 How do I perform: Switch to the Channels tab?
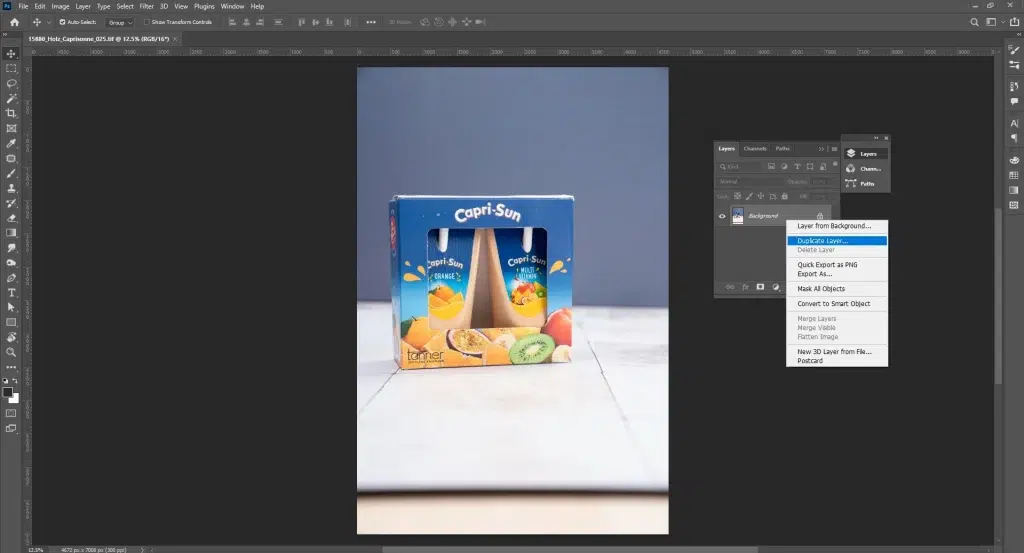(755, 149)
